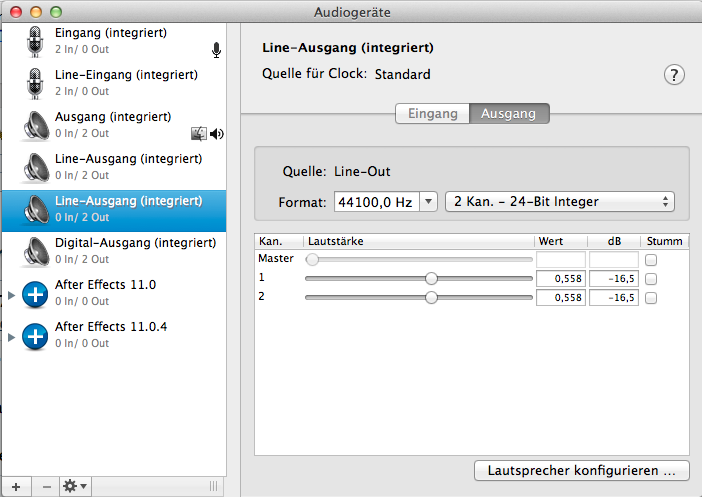Select the Ausgang (integriert) speaker device
This screenshot has height=497, width=702.
tap(112, 124)
